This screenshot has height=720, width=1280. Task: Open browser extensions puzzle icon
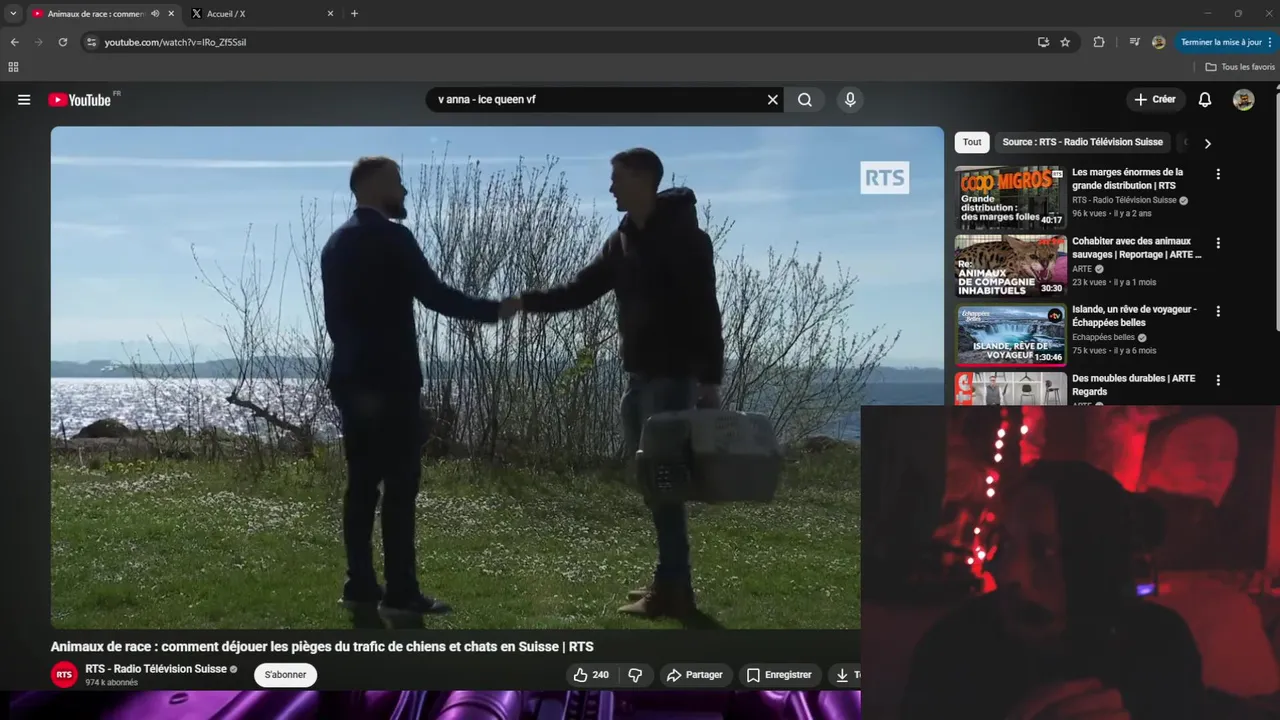coord(1099,42)
